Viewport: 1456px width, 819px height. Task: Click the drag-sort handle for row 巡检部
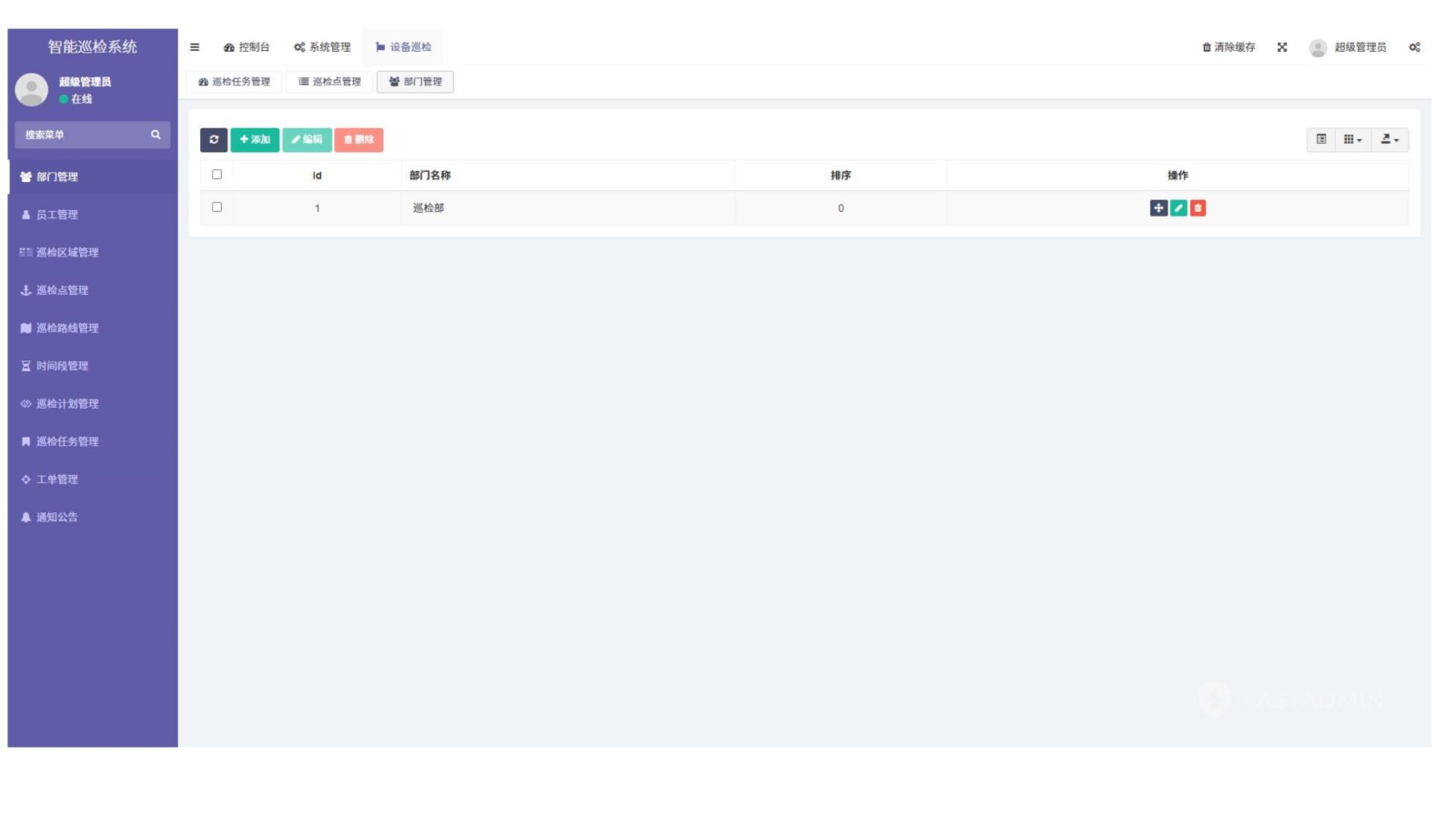pyautogui.click(x=1158, y=208)
